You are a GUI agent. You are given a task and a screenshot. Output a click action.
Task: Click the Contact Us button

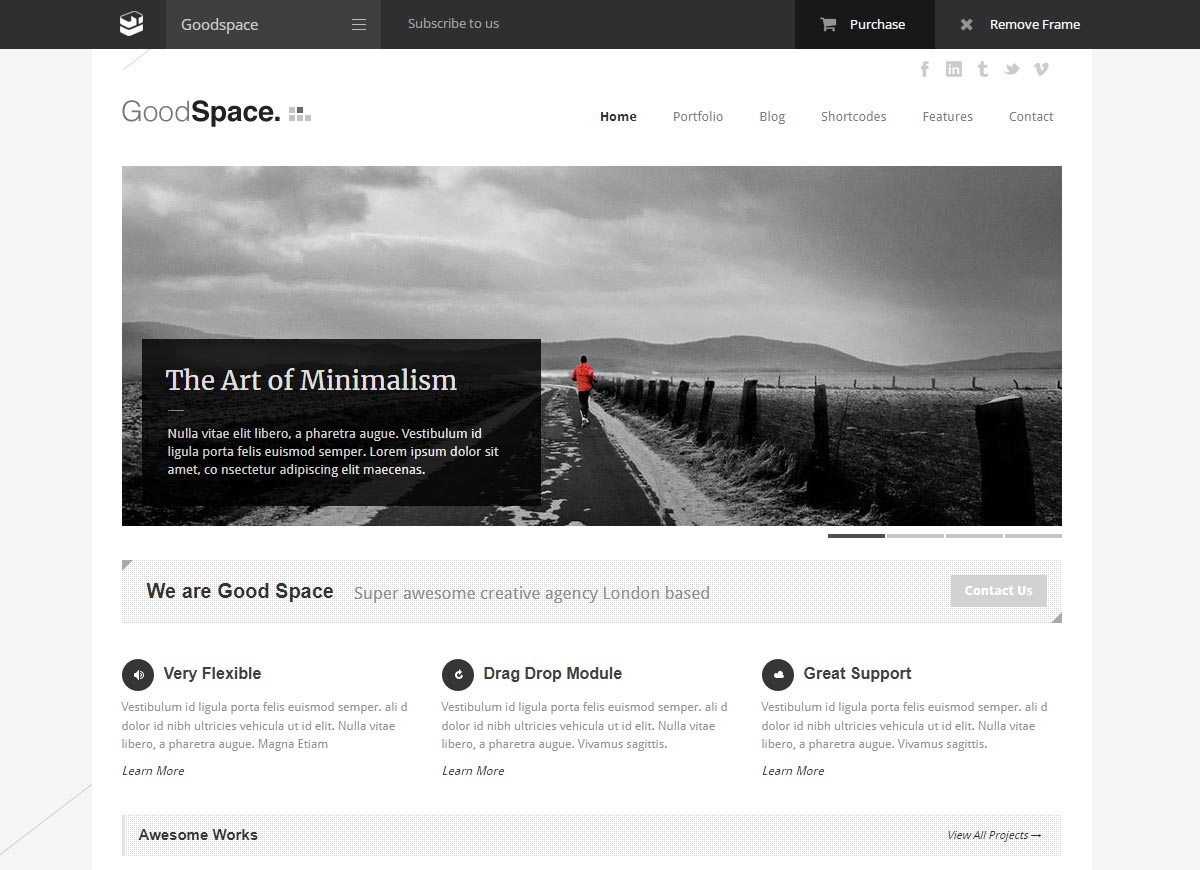tap(998, 591)
